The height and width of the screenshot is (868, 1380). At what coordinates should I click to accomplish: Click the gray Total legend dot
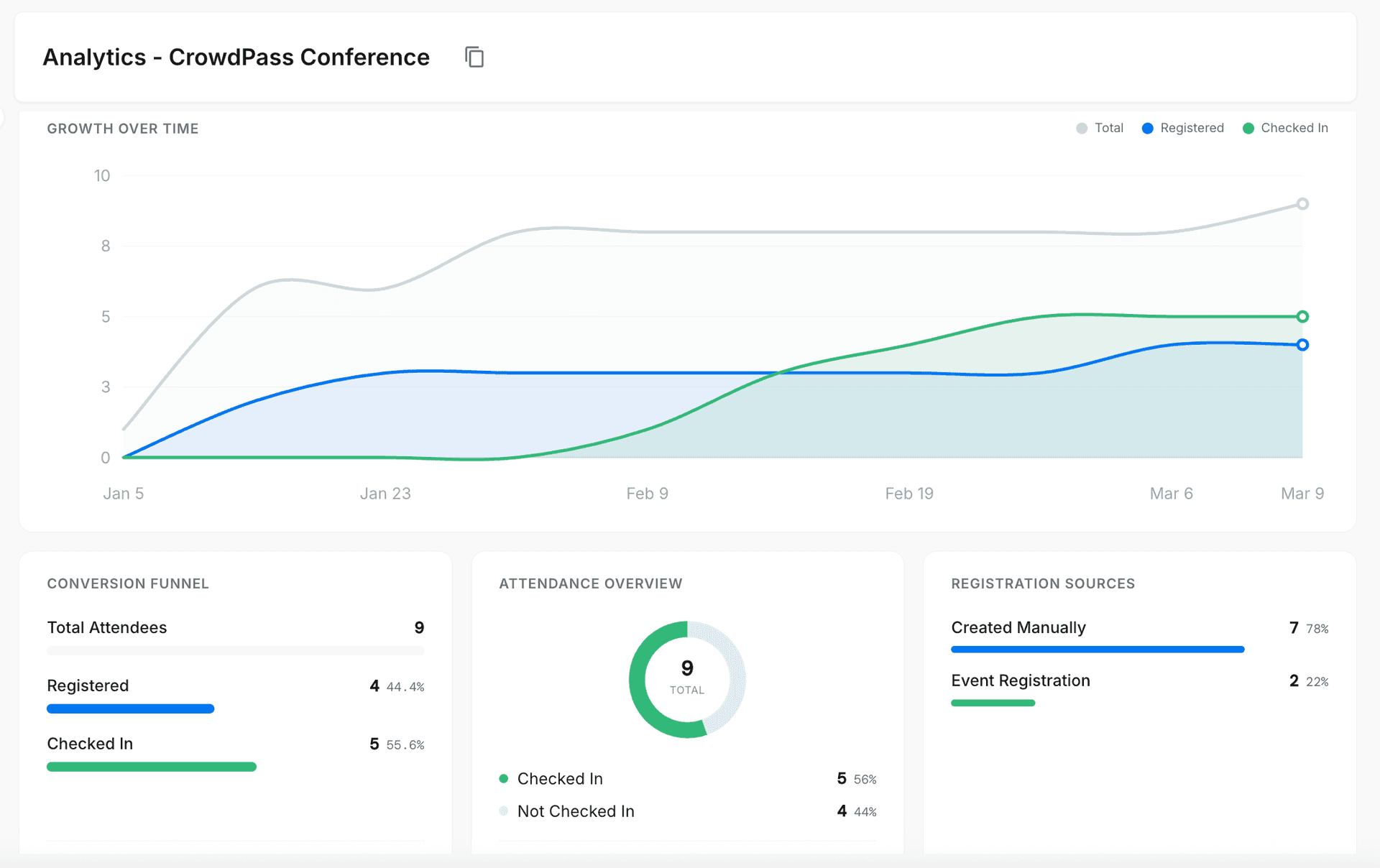(1080, 128)
